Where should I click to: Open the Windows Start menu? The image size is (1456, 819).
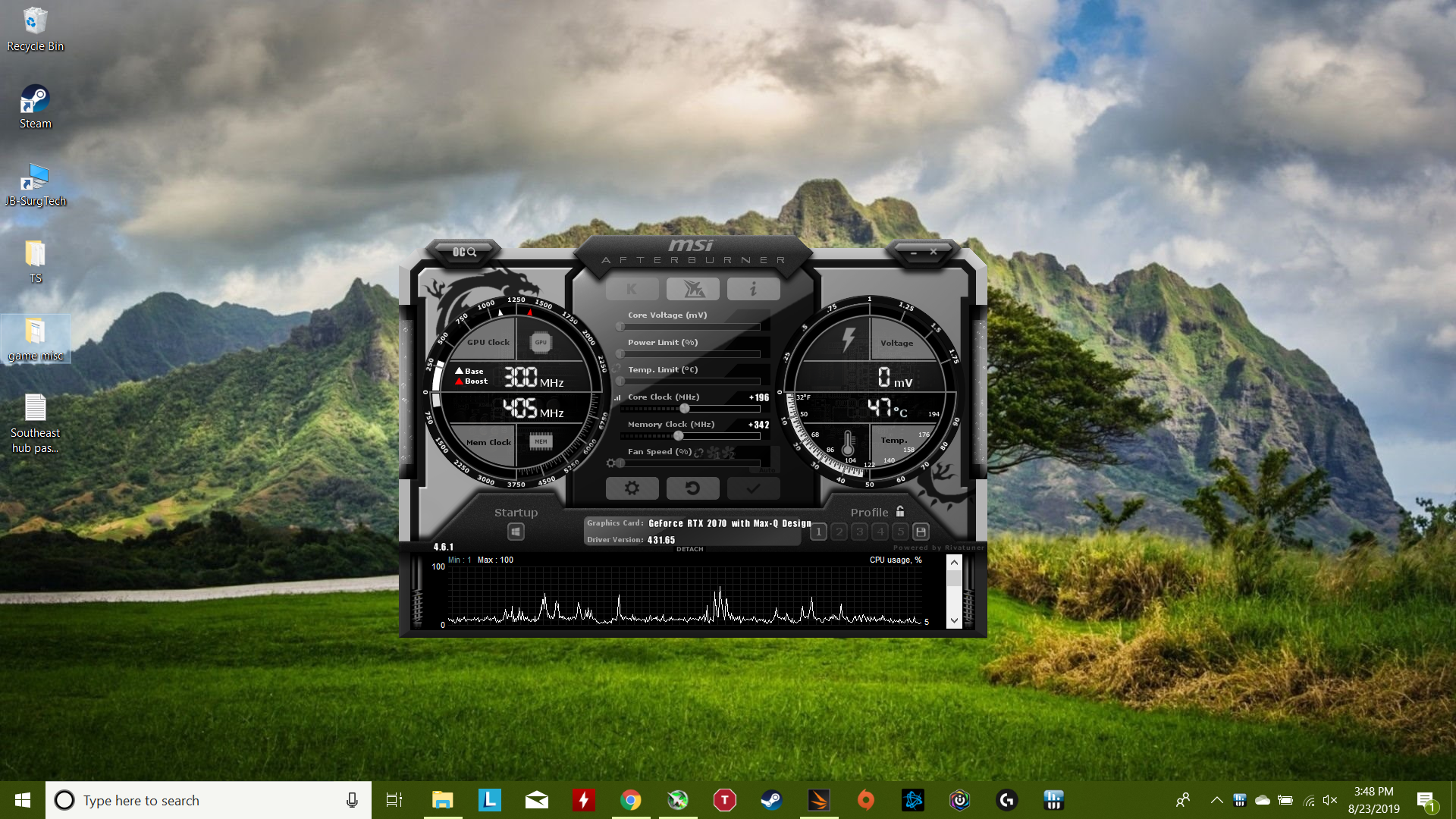[x=23, y=800]
